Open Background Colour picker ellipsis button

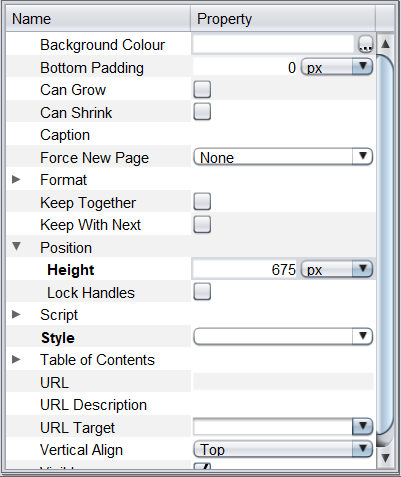[365, 44]
